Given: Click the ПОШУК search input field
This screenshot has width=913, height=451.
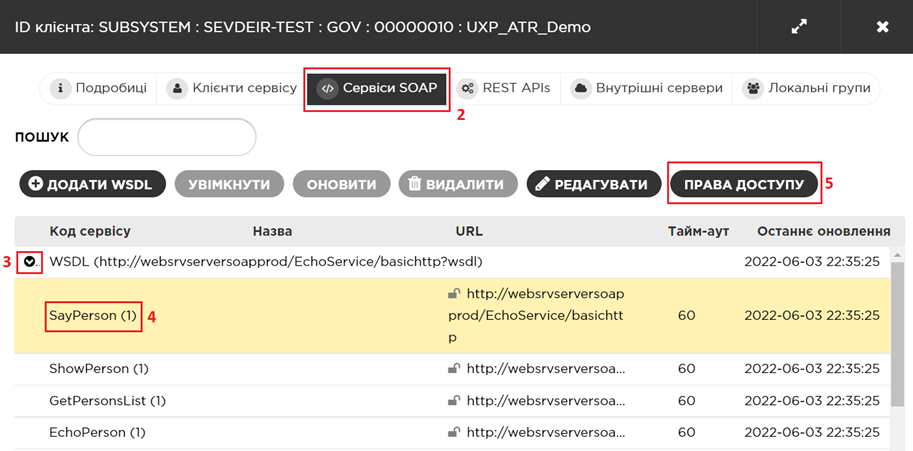Looking at the screenshot, I should (x=167, y=137).
